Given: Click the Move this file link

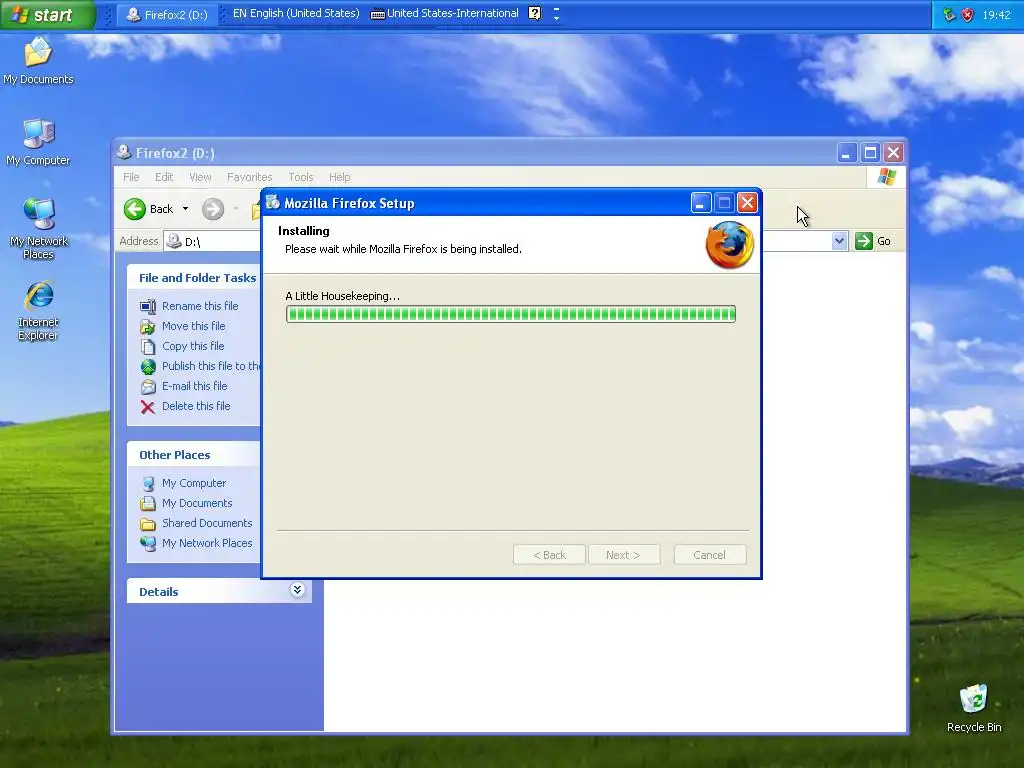Looking at the screenshot, I should click(x=193, y=326).
